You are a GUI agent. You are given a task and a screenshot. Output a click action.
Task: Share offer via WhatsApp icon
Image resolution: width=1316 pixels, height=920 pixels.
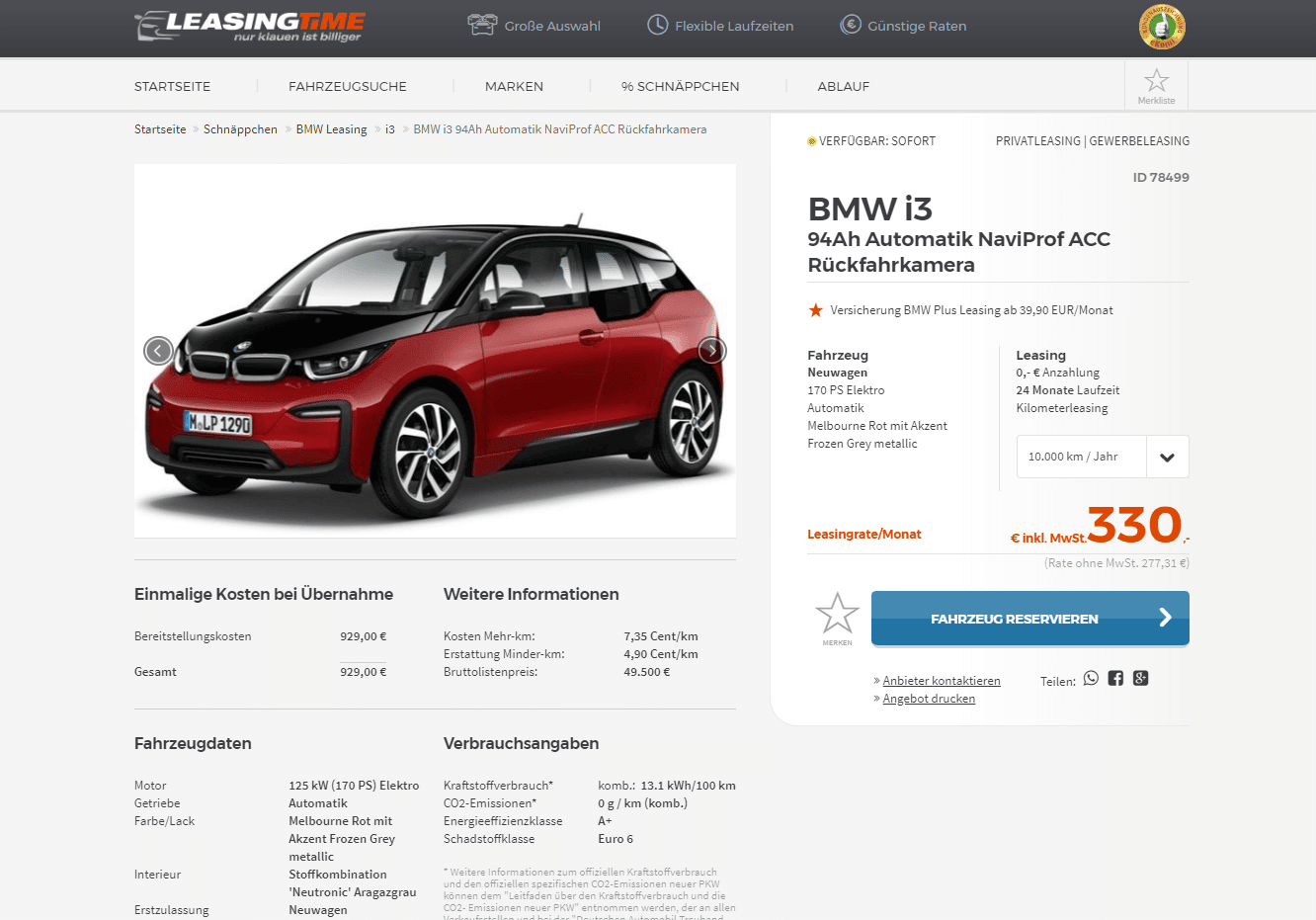coord(1091,678)
